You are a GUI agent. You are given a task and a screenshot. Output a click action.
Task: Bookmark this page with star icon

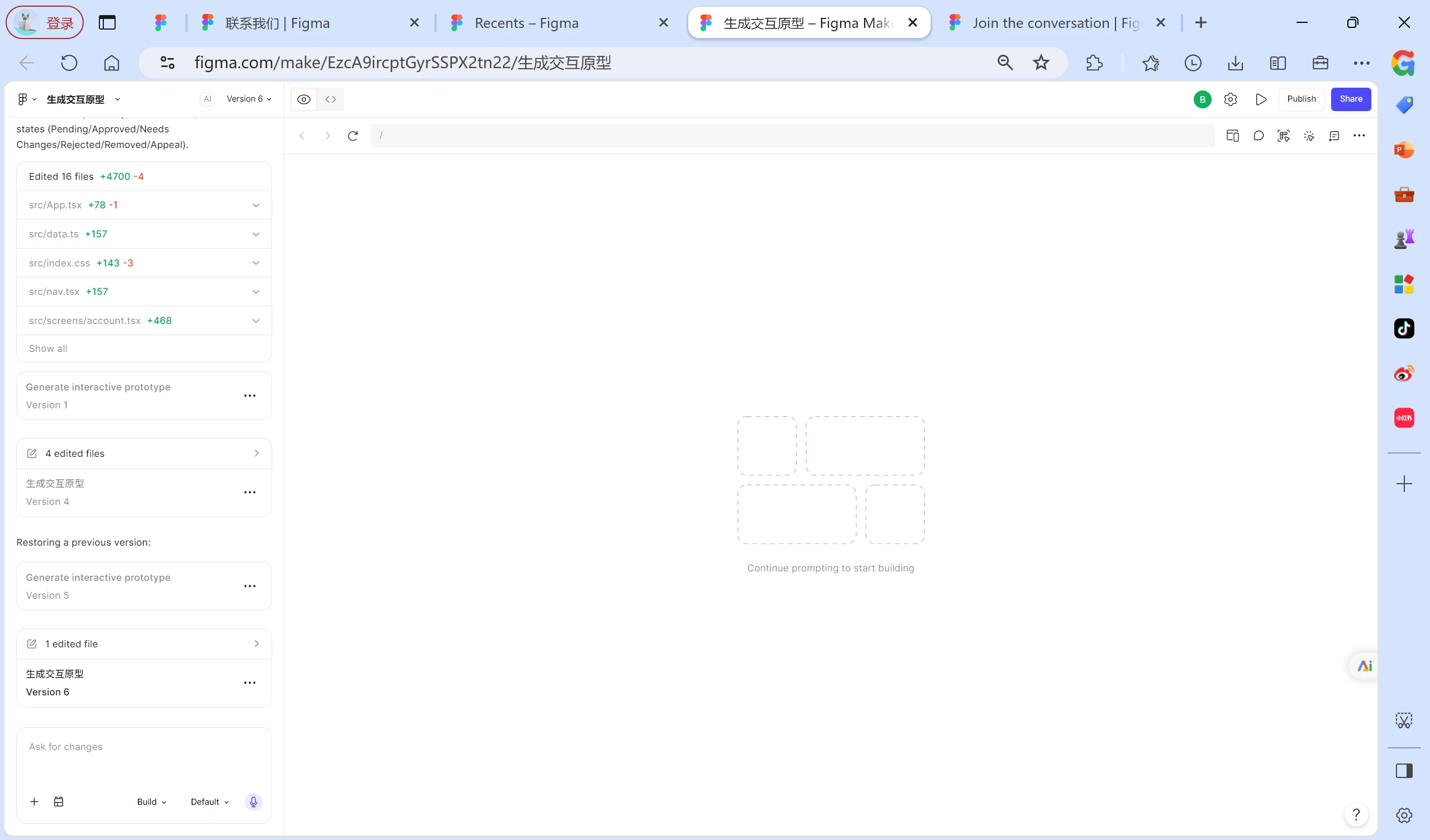point(1041,63)
